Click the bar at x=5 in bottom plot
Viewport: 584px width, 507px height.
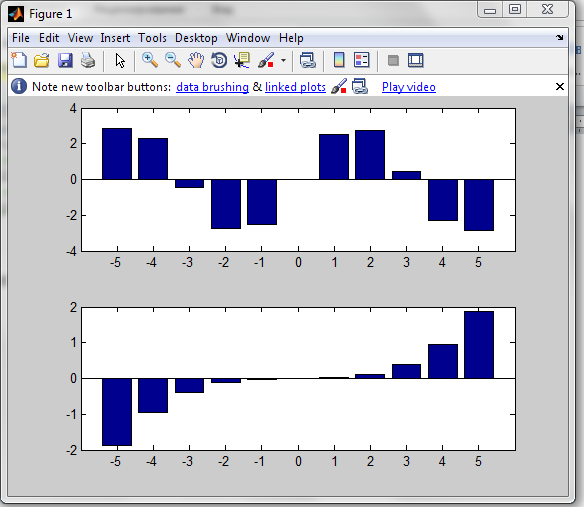coord(479,345)
